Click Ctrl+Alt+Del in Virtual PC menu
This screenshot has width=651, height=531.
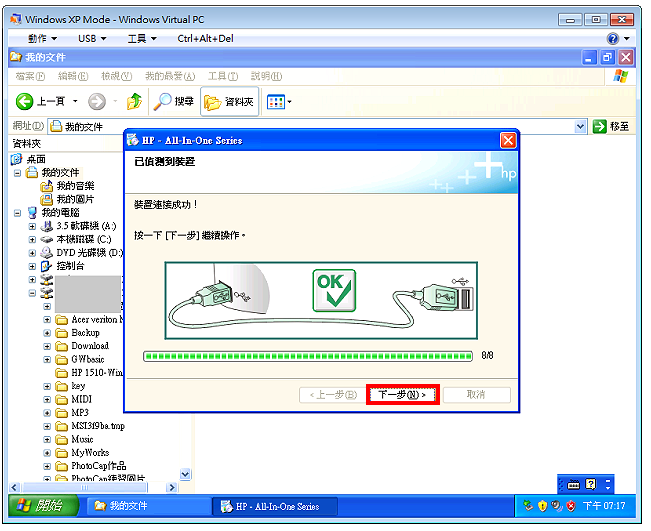click(205, 39)
